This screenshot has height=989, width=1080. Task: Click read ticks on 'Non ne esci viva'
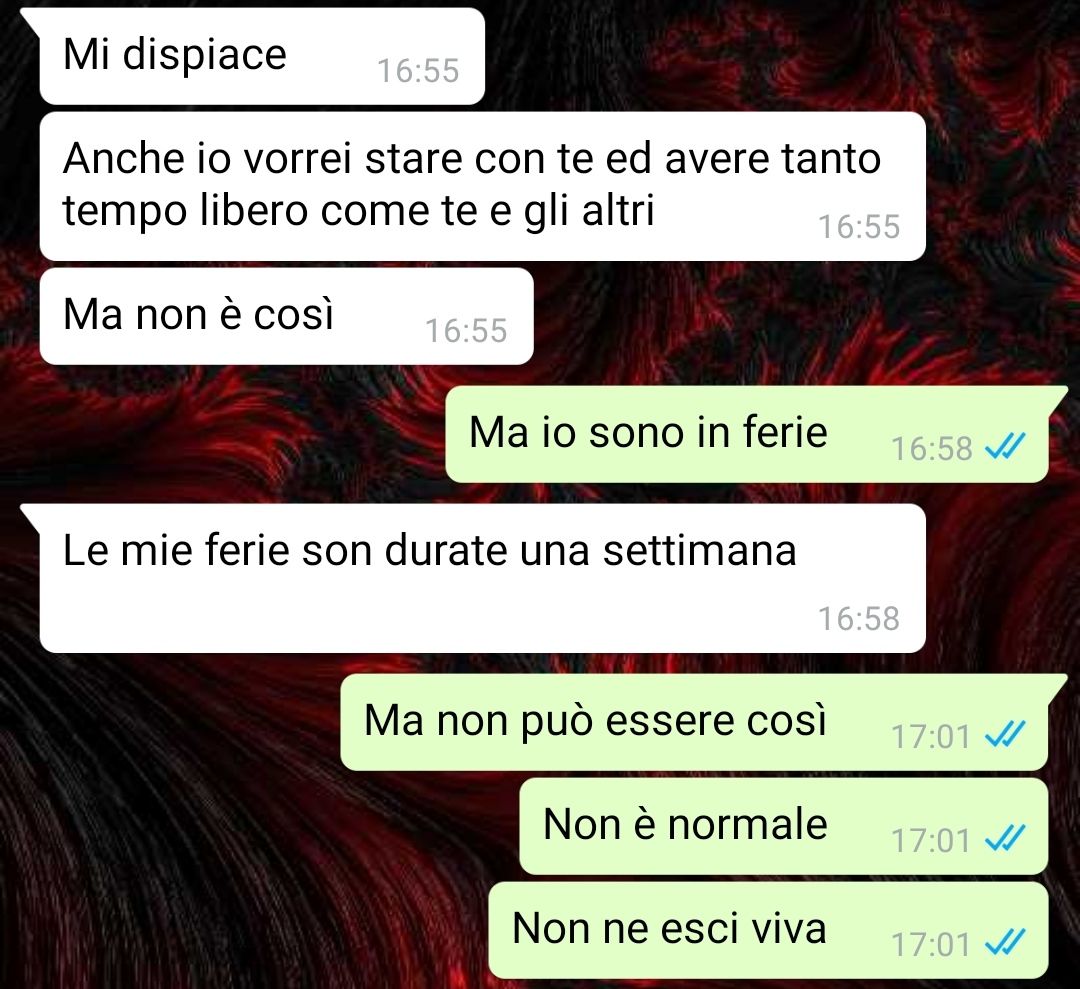pos(1005,942)
